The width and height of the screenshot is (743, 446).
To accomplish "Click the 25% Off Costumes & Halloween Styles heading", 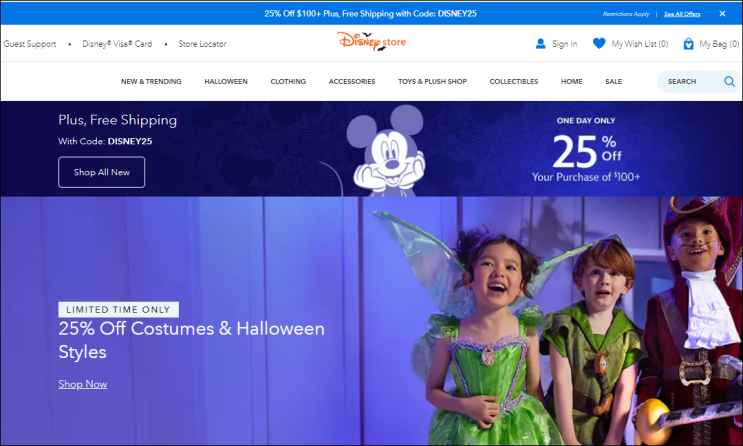I will click(191, 340).
